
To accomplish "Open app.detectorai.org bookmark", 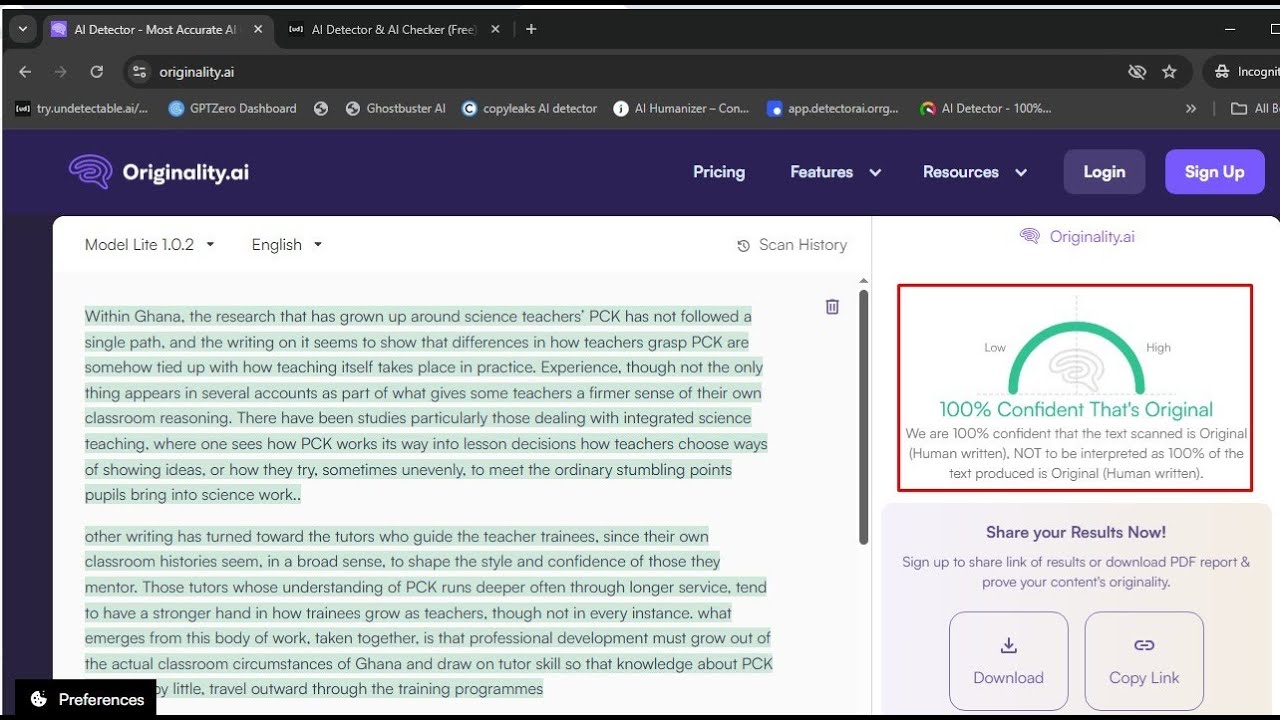I will 833,108.
